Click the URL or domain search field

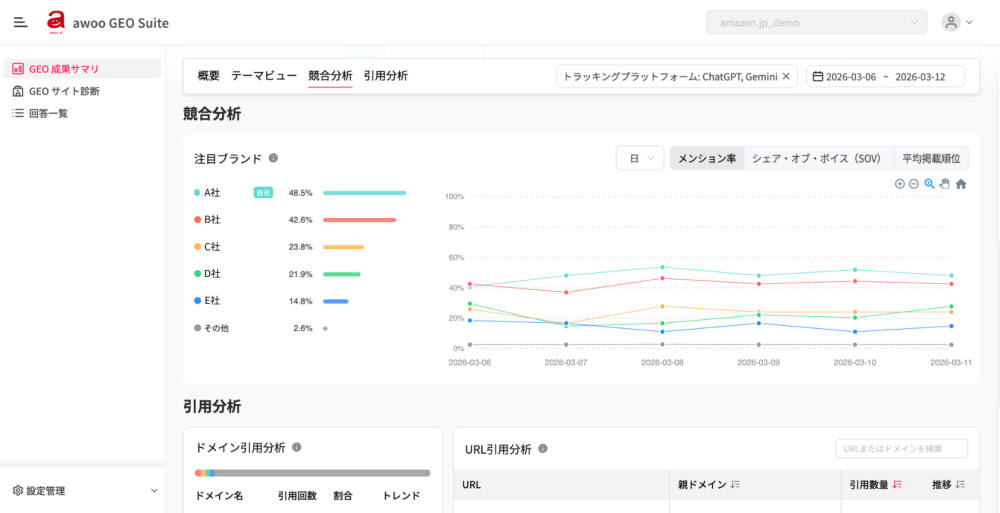[x=901, y=449]
